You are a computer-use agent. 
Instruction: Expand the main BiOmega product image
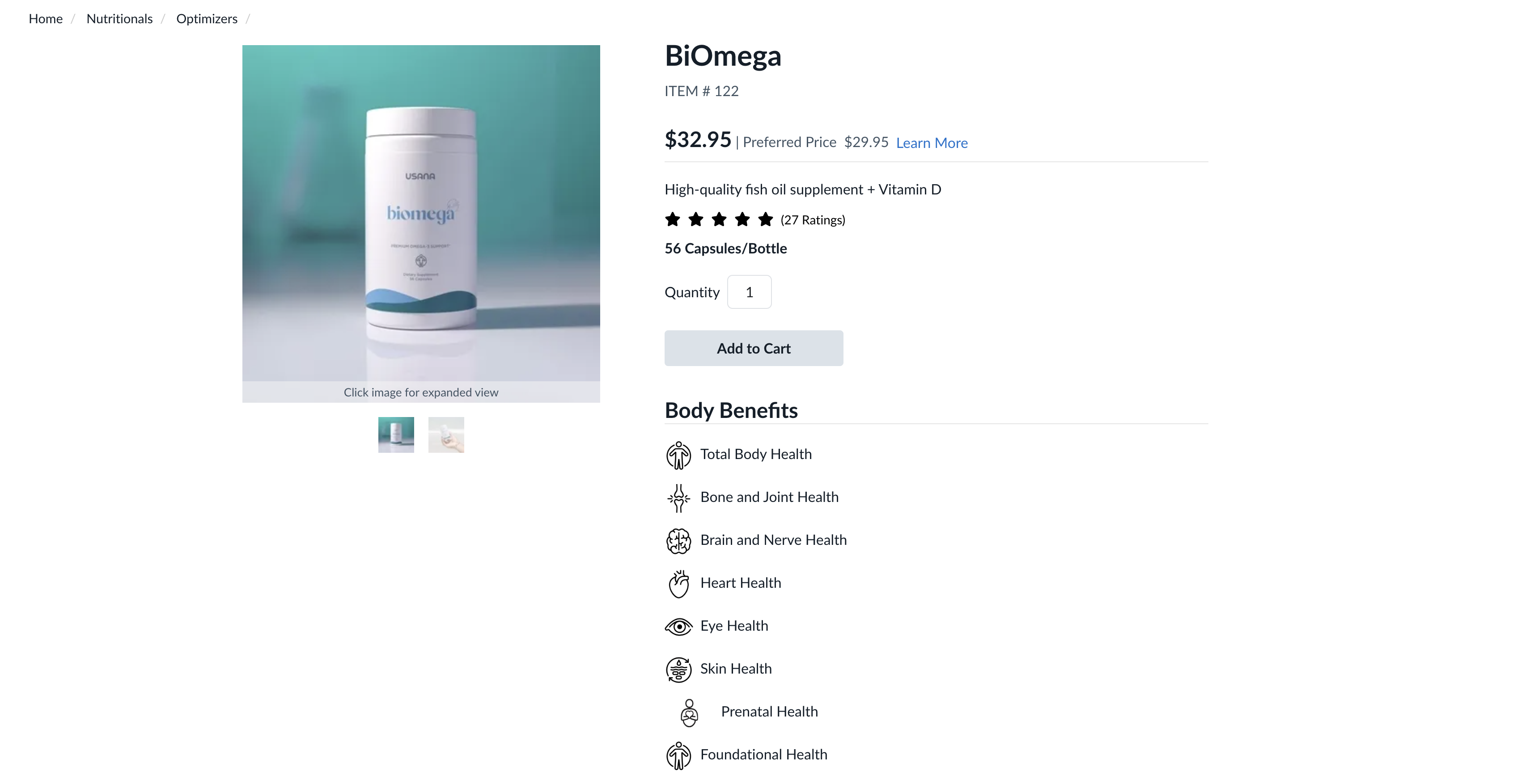421,213
